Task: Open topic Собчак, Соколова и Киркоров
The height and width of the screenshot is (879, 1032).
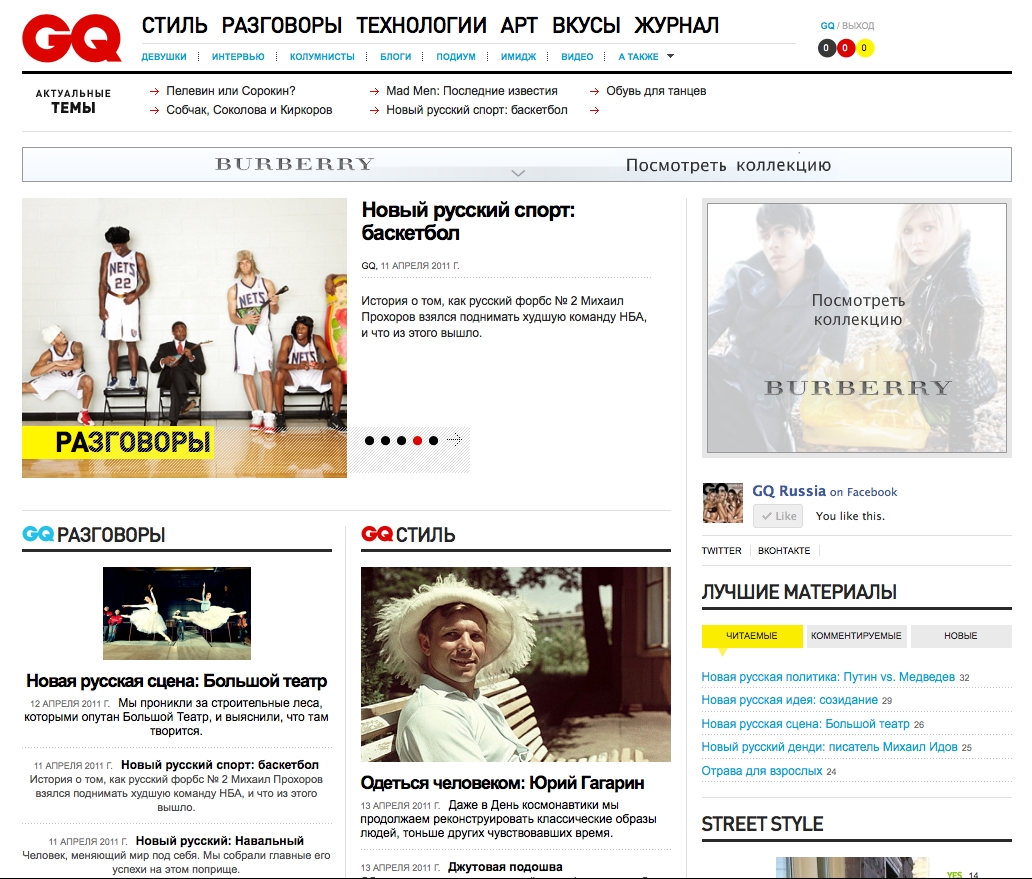Action: click(249, 110)
